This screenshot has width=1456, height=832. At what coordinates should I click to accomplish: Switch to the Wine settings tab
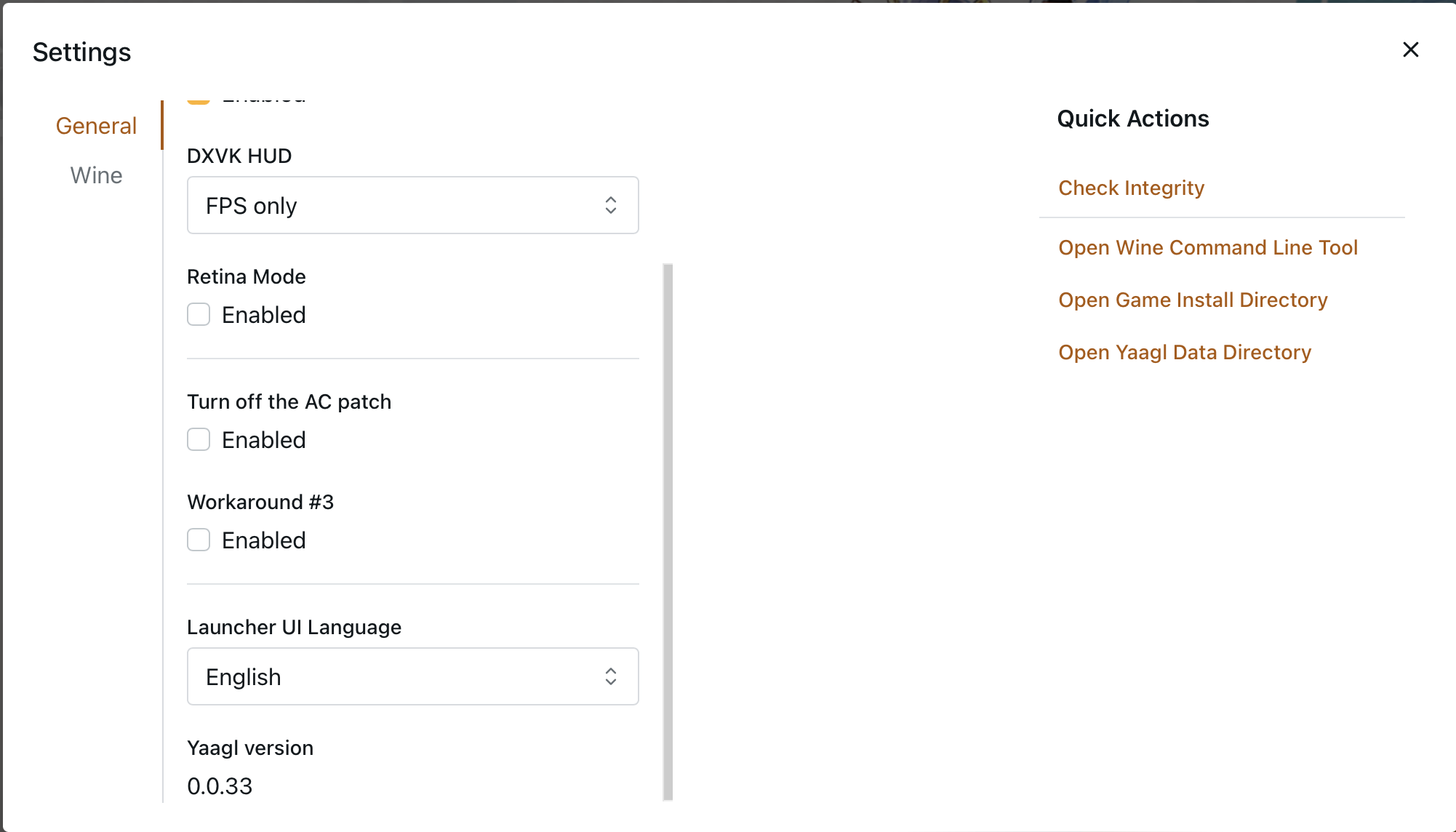tap(96, 175)
